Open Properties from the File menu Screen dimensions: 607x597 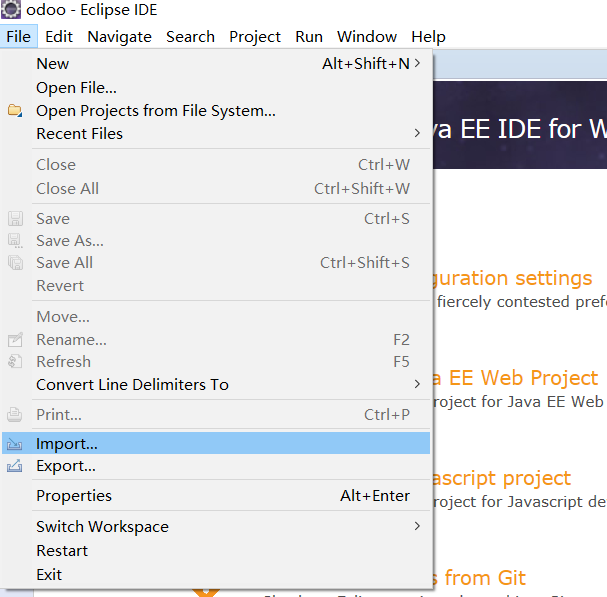click(x=216, y=496)
